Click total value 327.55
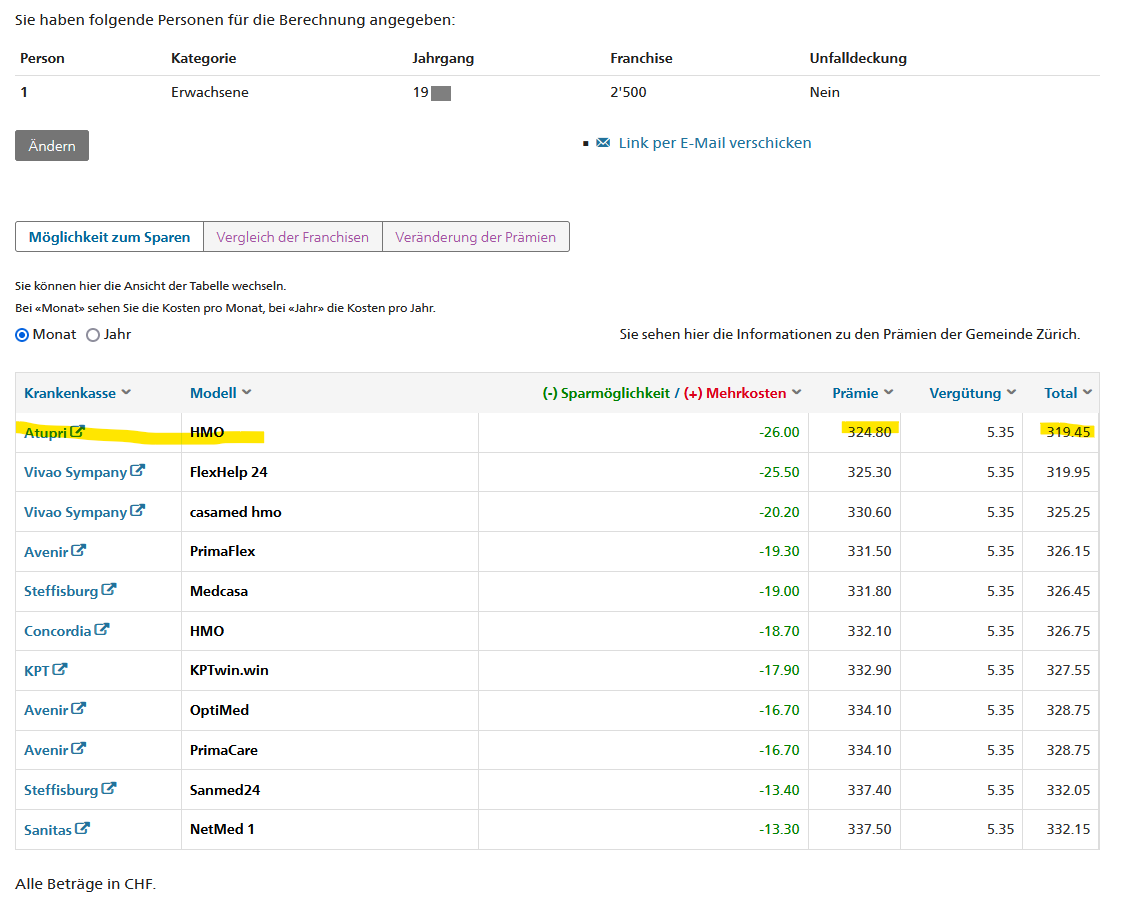 1068,670
